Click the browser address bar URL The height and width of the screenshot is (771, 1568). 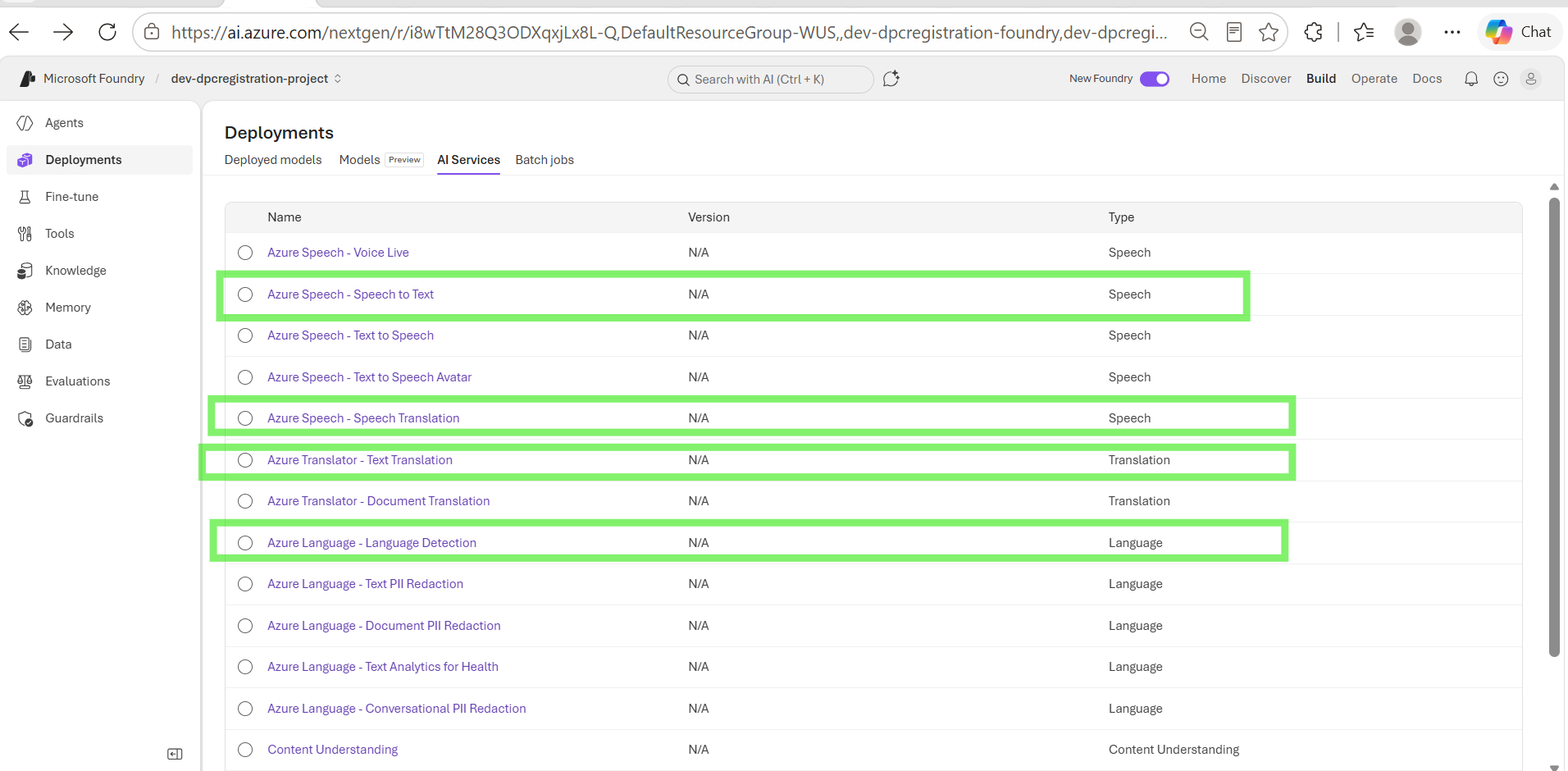pos(668,32)
